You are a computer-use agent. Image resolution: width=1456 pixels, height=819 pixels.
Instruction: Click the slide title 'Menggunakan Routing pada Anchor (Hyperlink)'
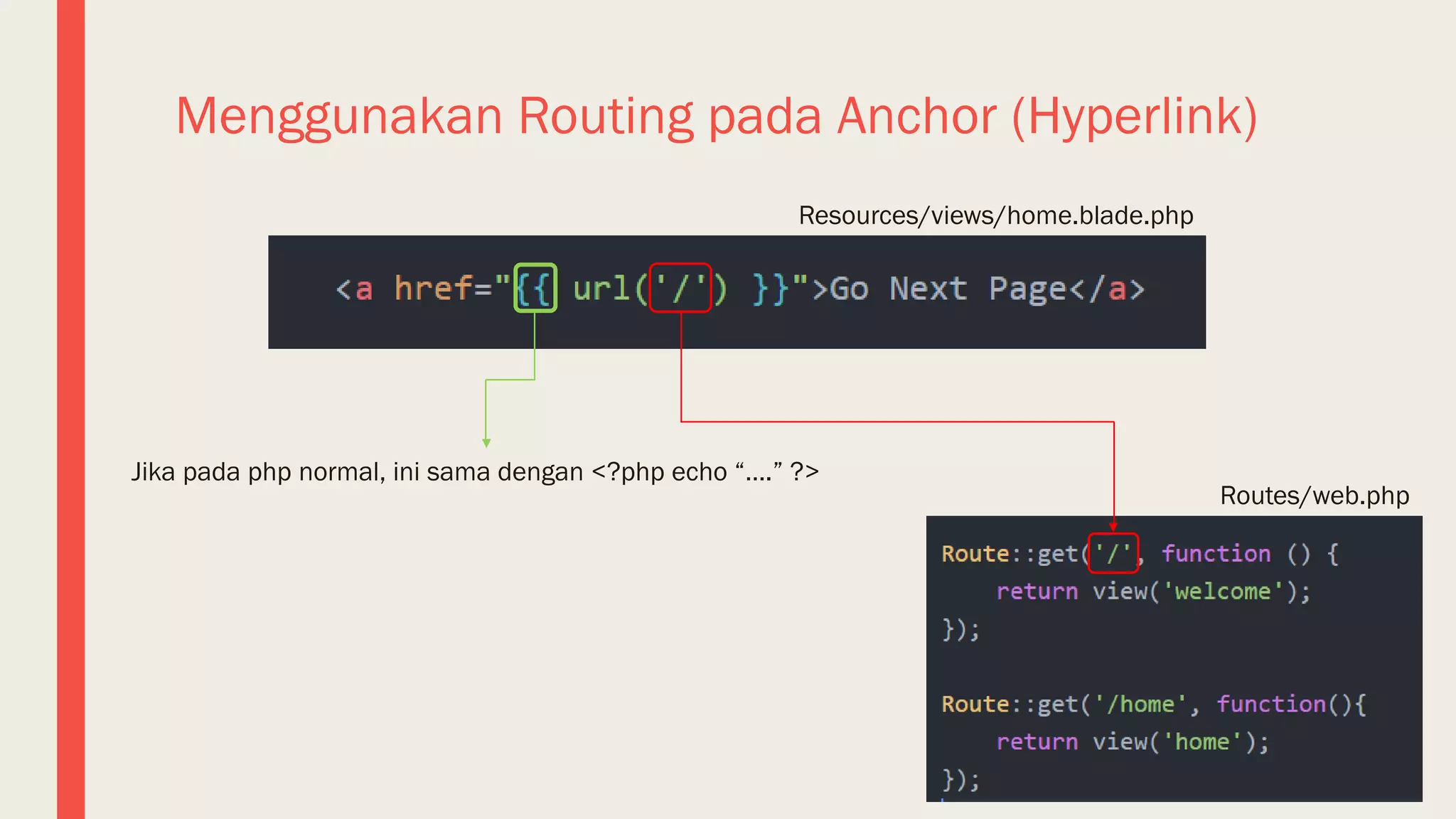tap(717, 117)
